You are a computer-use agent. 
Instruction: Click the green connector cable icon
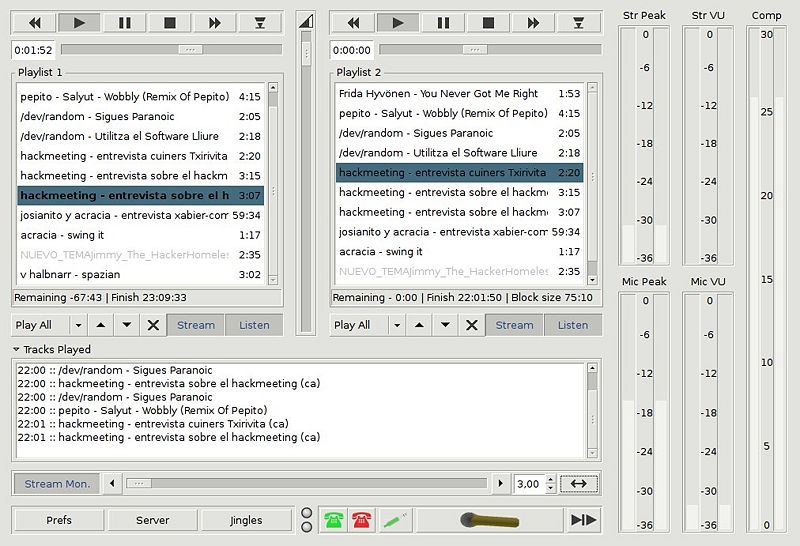394,520
